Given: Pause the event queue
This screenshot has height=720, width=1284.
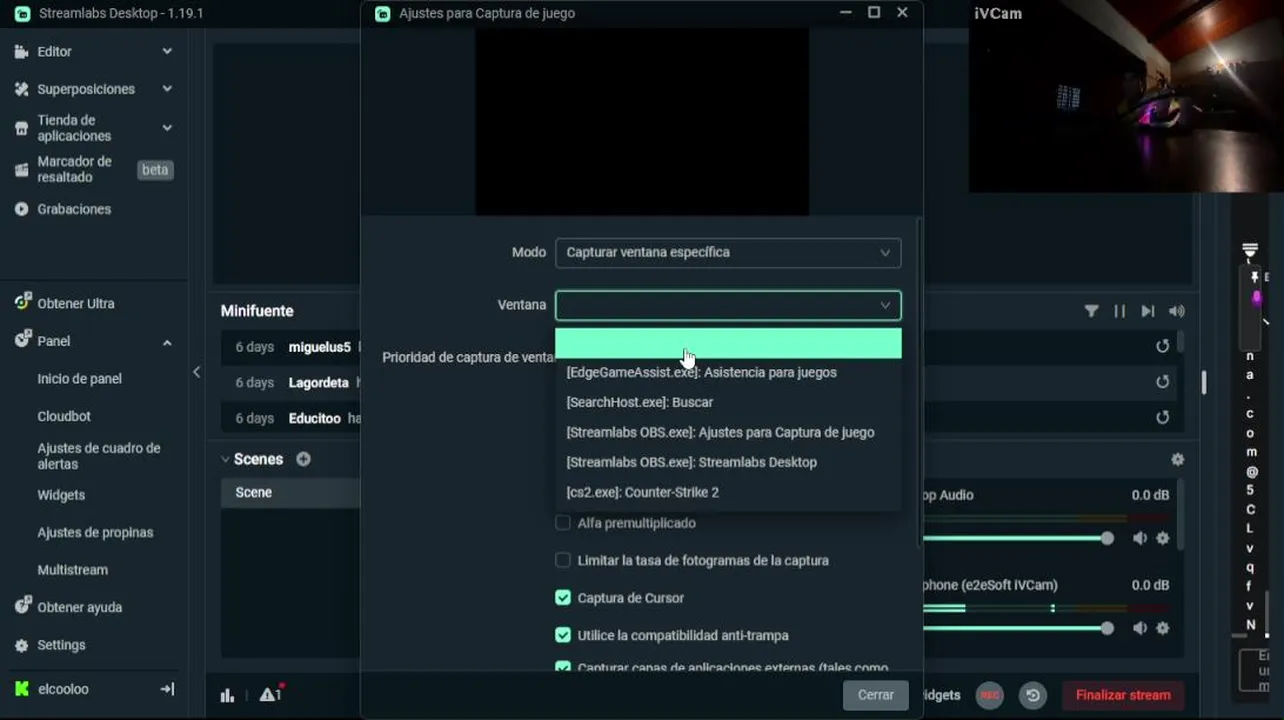Looking at the screenshot, I should click(1119, 311).
